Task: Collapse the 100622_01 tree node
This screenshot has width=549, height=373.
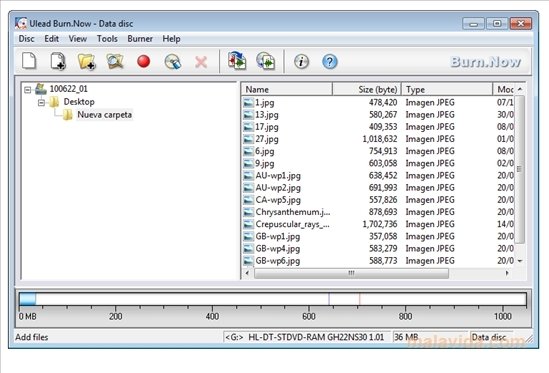Action: click(x=28, y=90)
